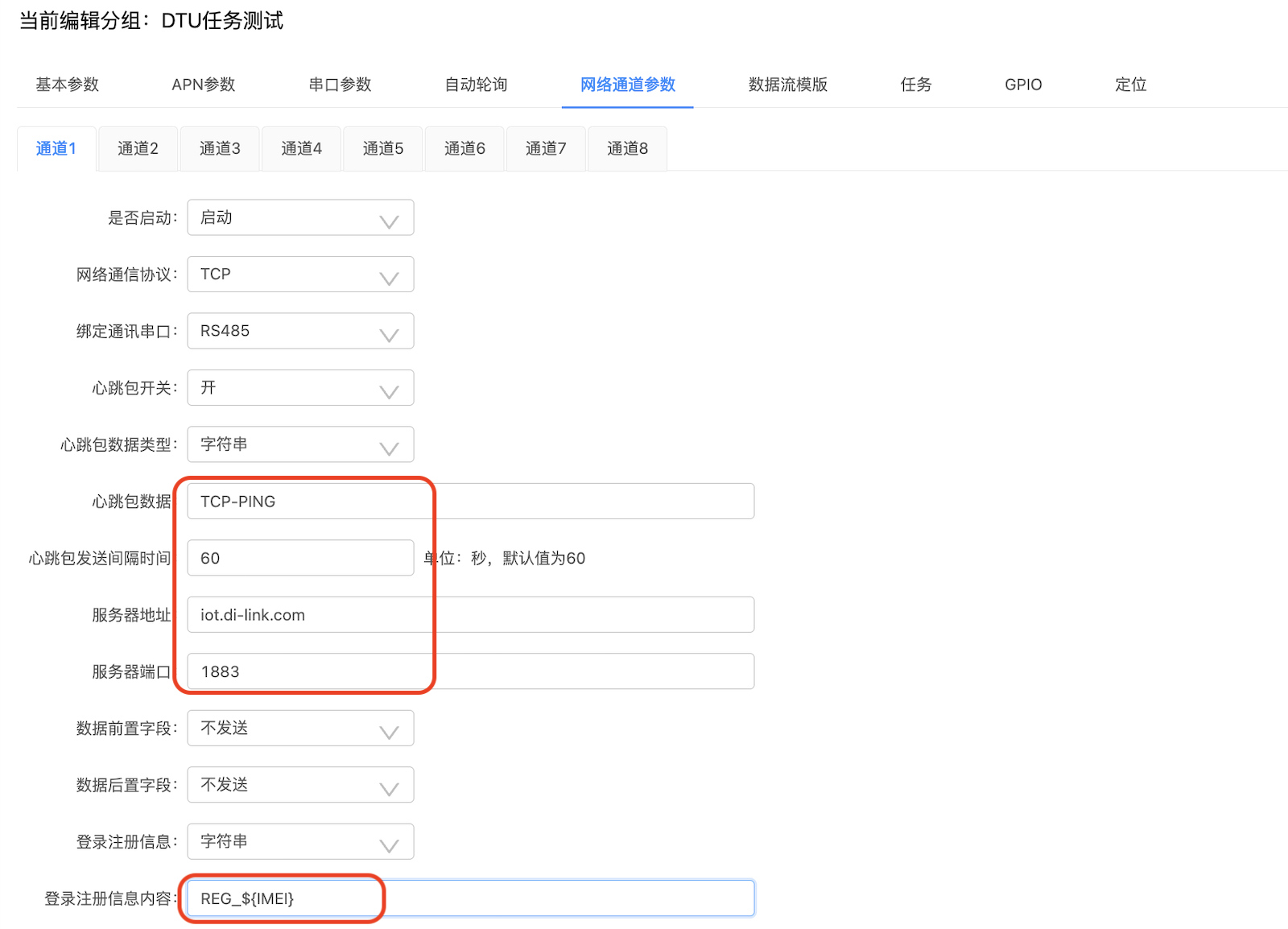
Task: Open the 登录注册信息 dropdown
Action: 300,841
